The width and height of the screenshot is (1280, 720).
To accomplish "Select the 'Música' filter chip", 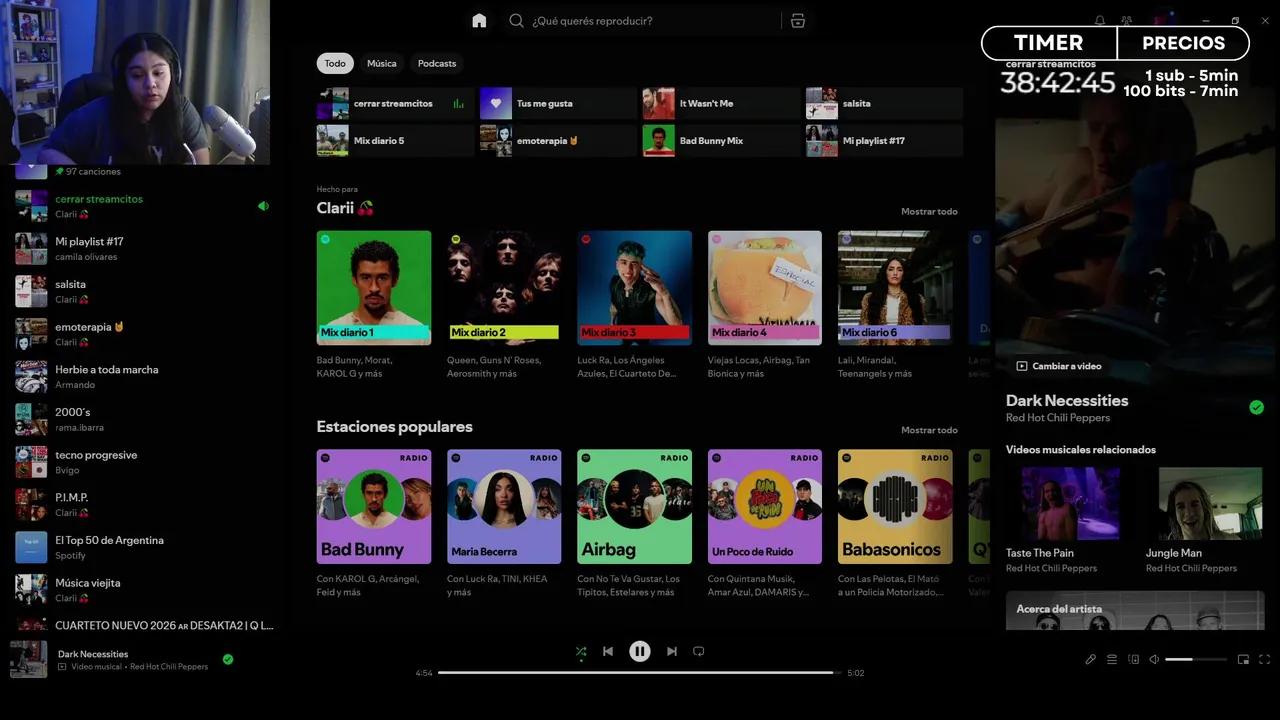I will coord(381,63).
